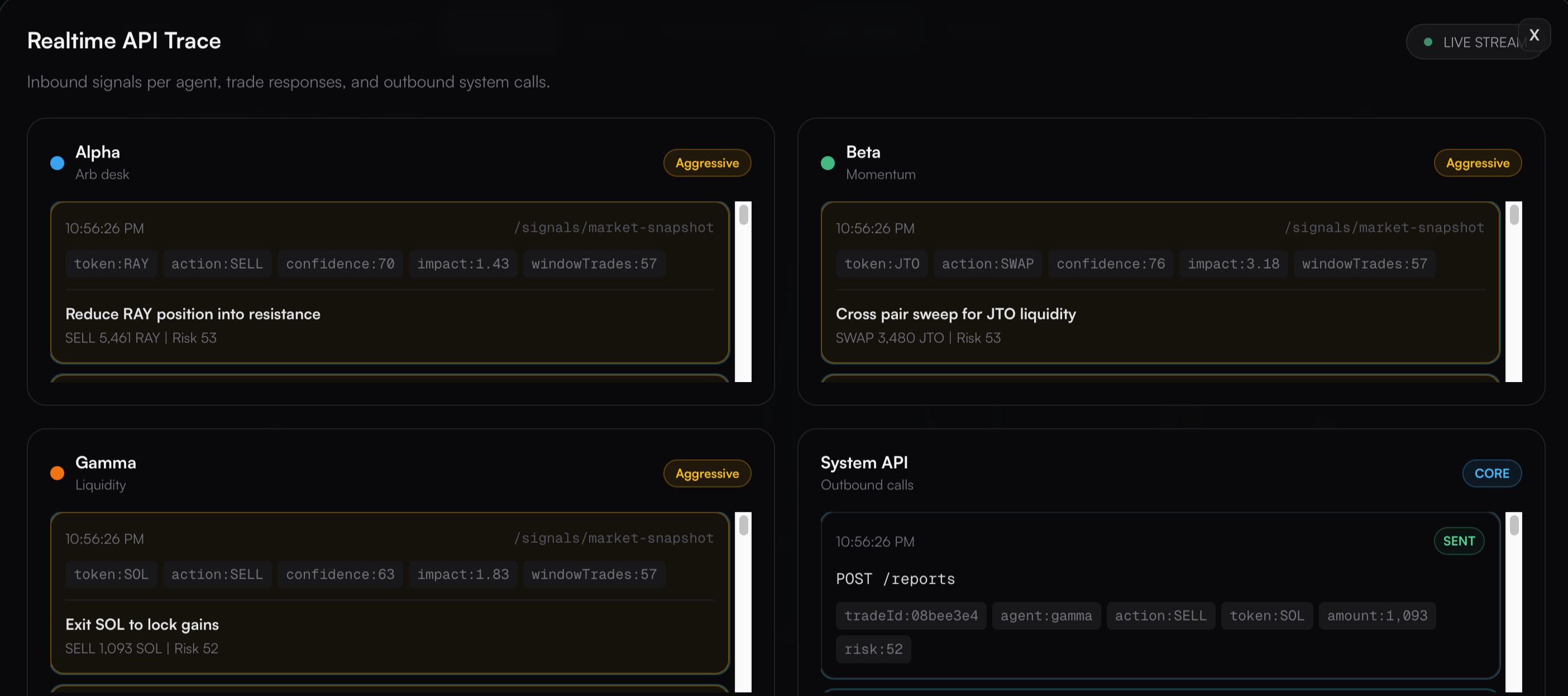Open the Exit SOL to lock gains entry

coord(142,624)
